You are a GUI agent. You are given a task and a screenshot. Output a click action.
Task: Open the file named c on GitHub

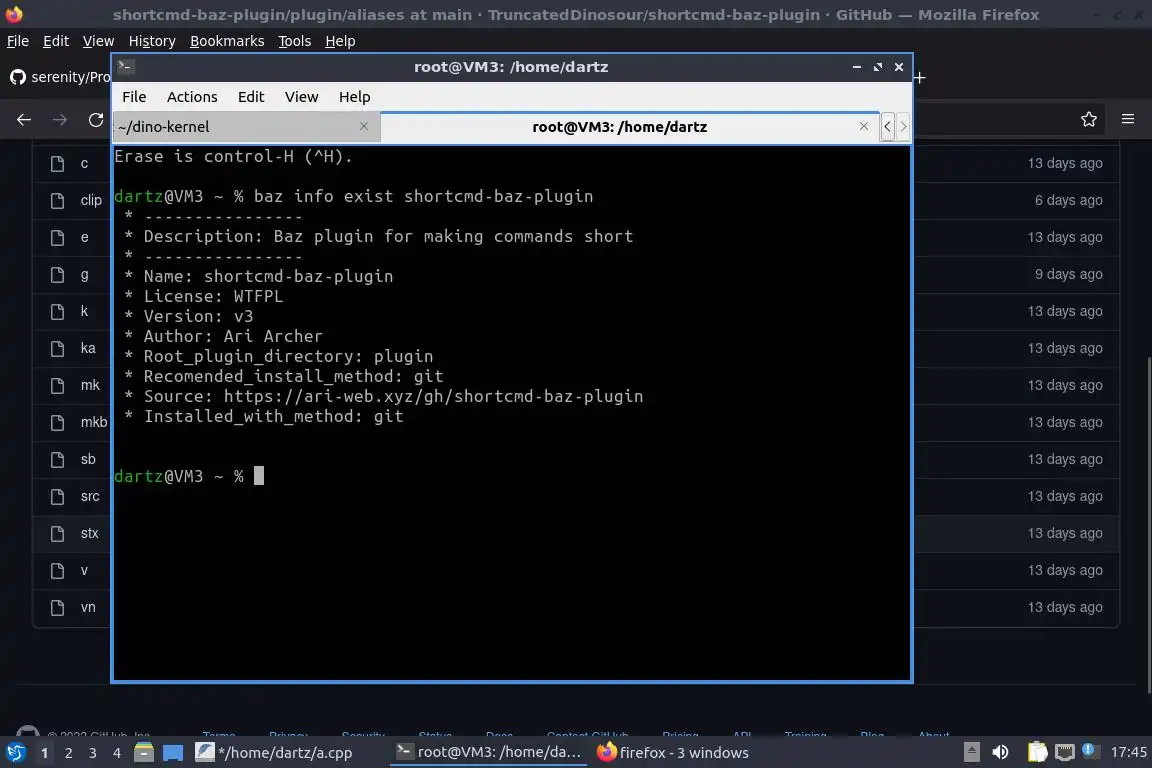pyautogui.click(x=84, y=163)
